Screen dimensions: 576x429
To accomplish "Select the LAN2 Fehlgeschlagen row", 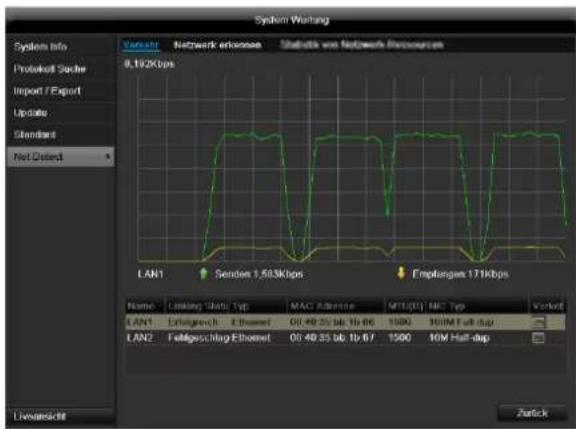I will (x=345, y=338).
